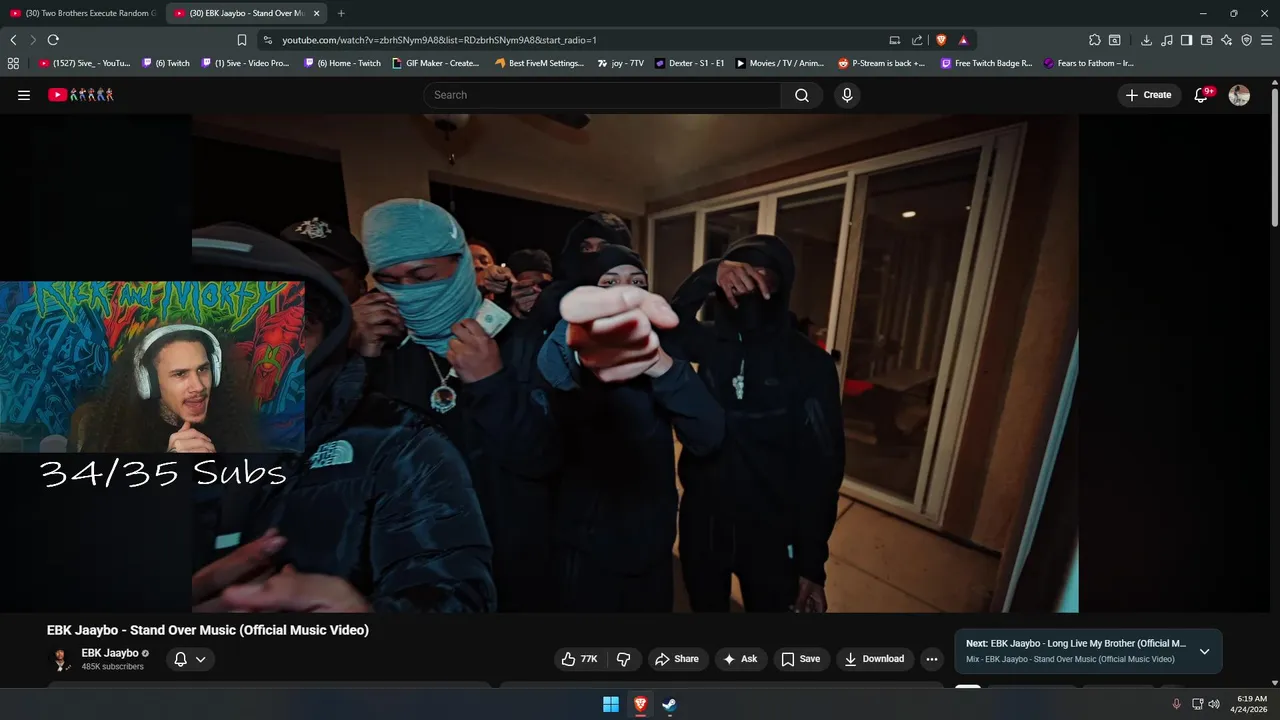Share this page from address bar
Viewport: 1280px width, 720px height.
(x=917, y=40)
